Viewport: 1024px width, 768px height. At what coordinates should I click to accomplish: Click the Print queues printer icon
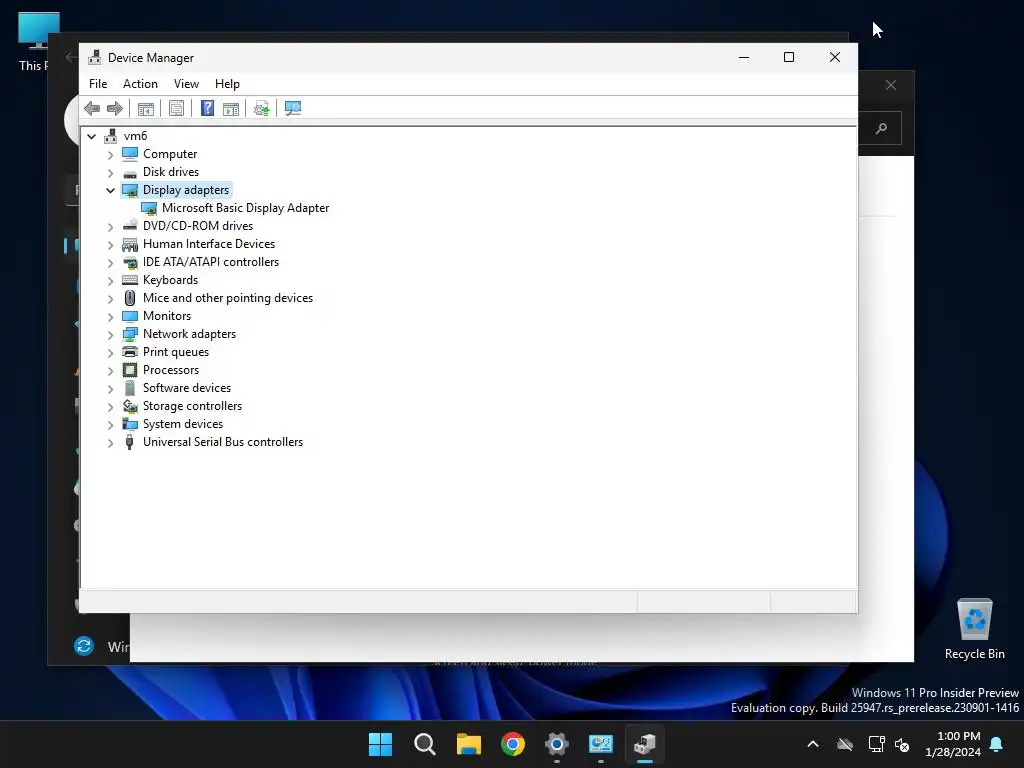(130, 352)
